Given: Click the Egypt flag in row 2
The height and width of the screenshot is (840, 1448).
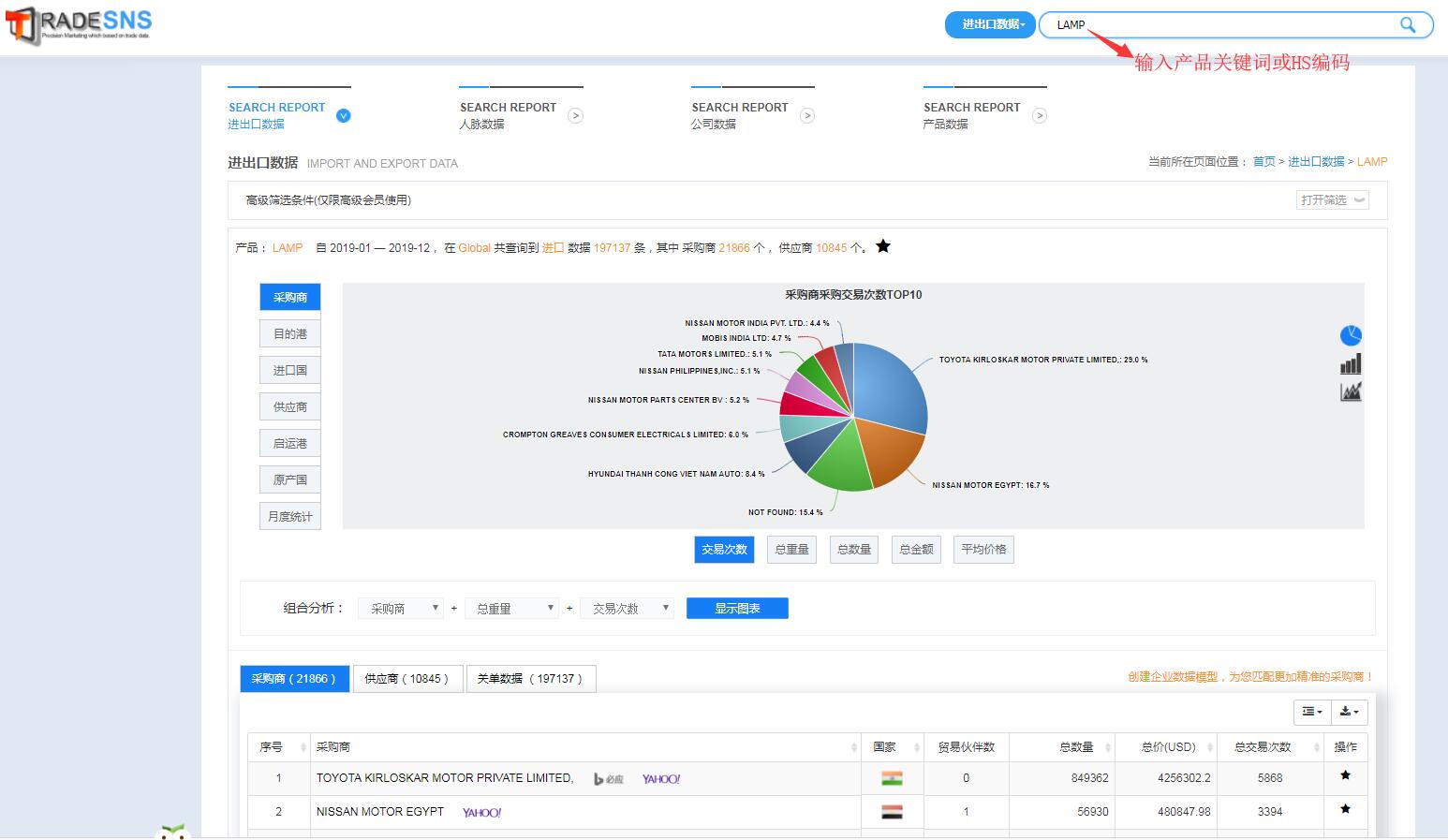Looking at the screenshot, I should [892, 812].
